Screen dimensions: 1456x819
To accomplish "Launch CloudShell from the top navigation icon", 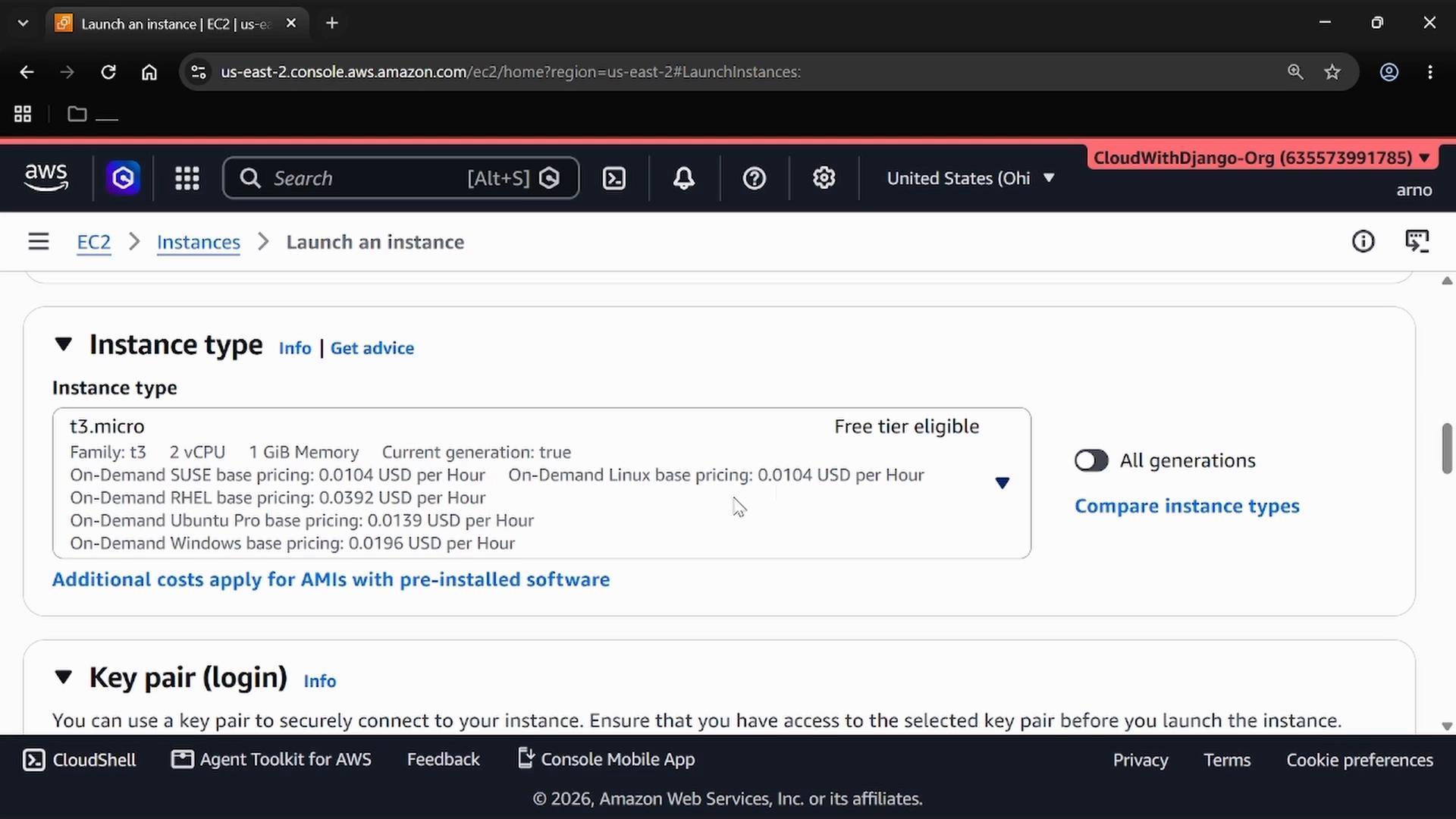I will pos(613,178).
